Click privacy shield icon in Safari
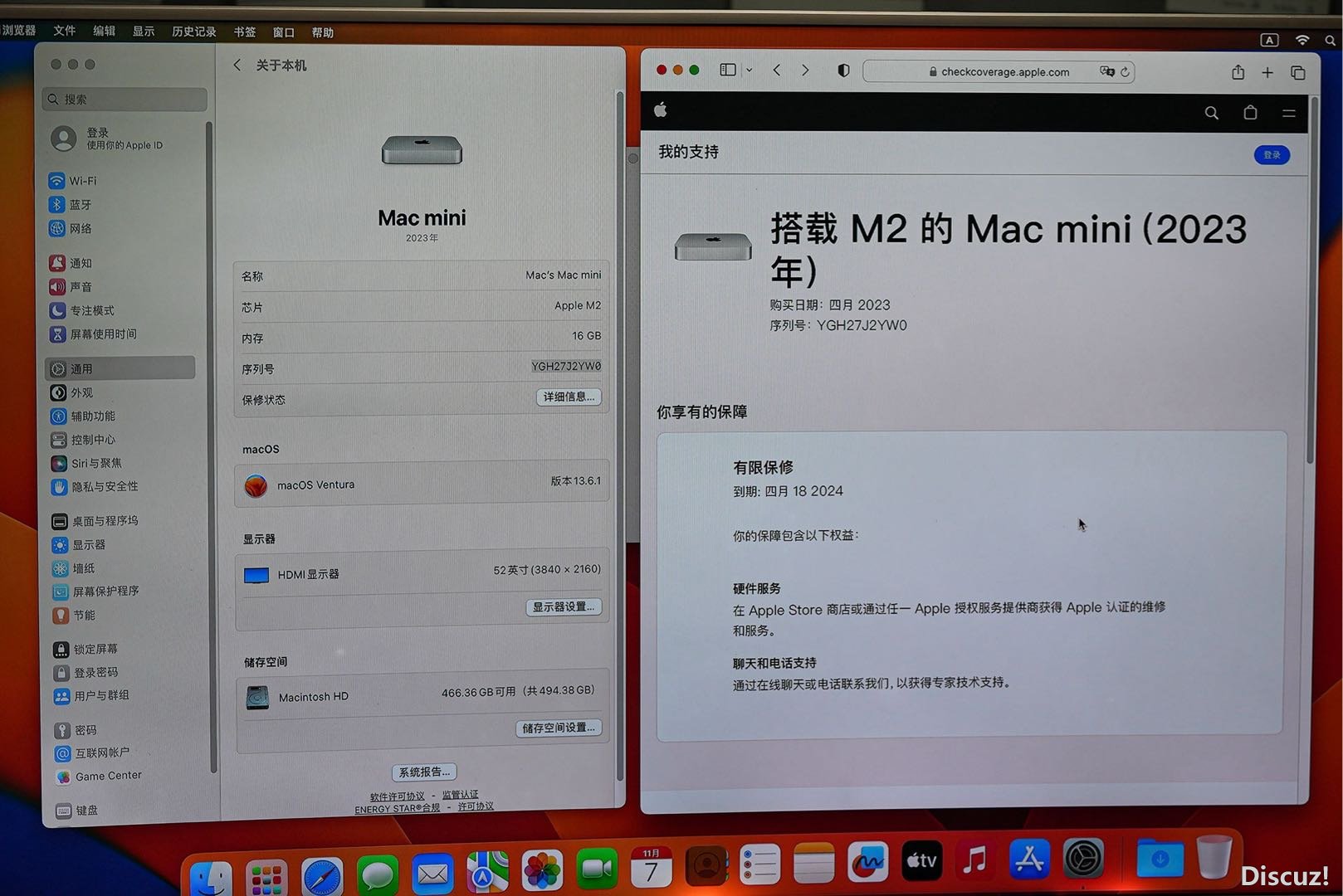Screen dimensions: 1343x896 [x=843, y=71]
